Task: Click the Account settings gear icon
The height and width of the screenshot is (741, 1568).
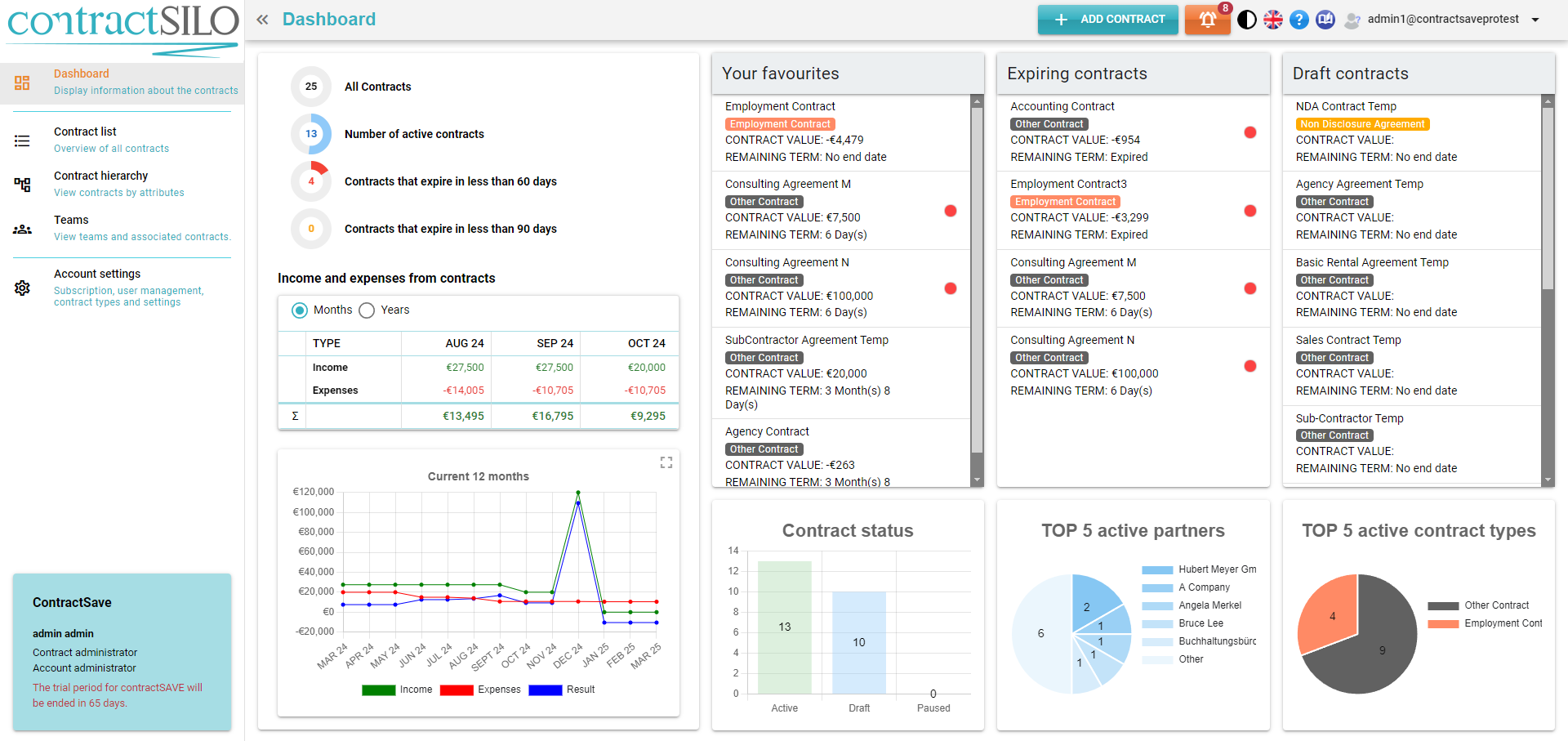Action: pos(22,288)
